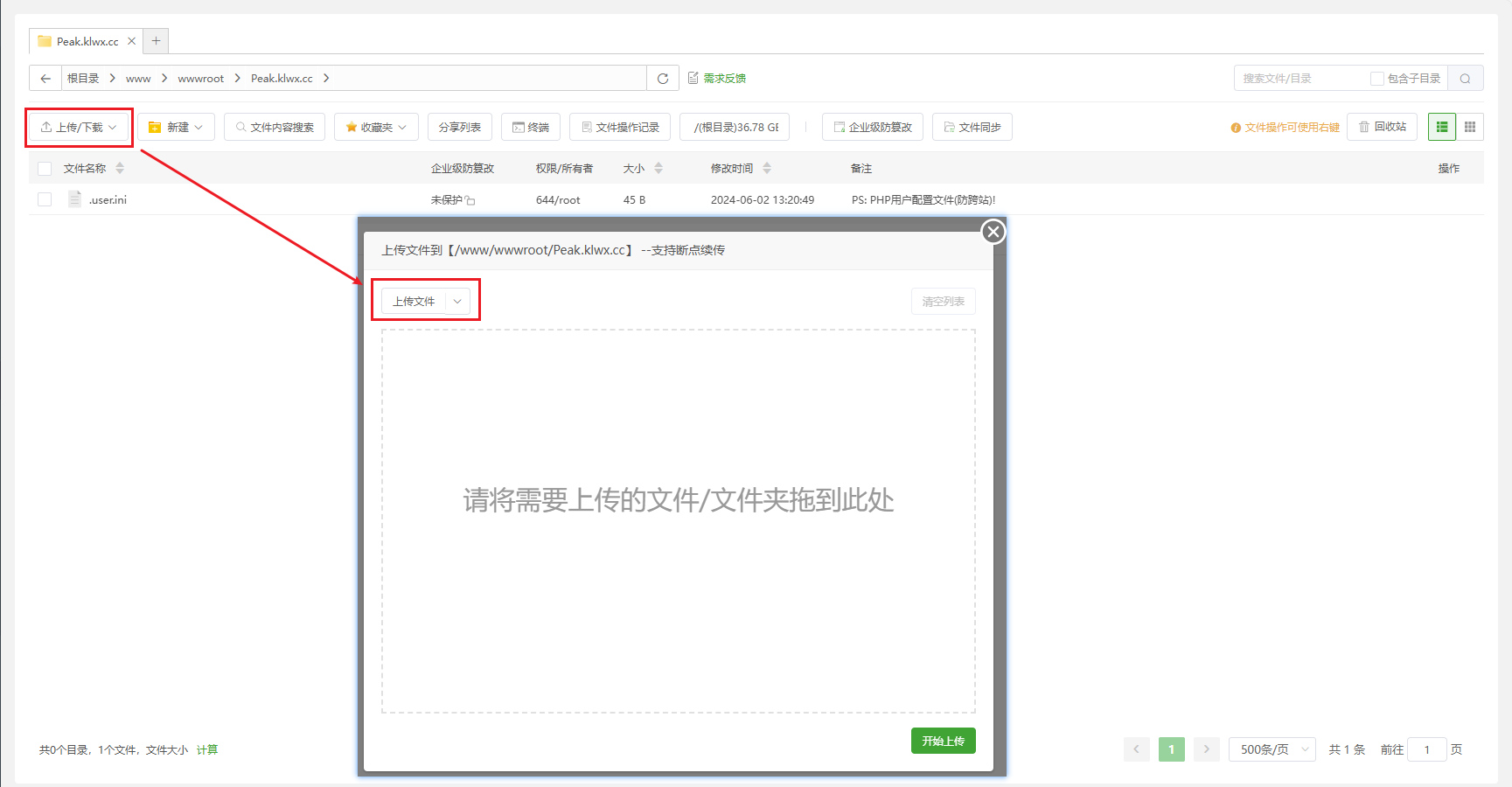
Task: Click /(根目录)36.78 GB disk button
Action: (x=735, y=127)
